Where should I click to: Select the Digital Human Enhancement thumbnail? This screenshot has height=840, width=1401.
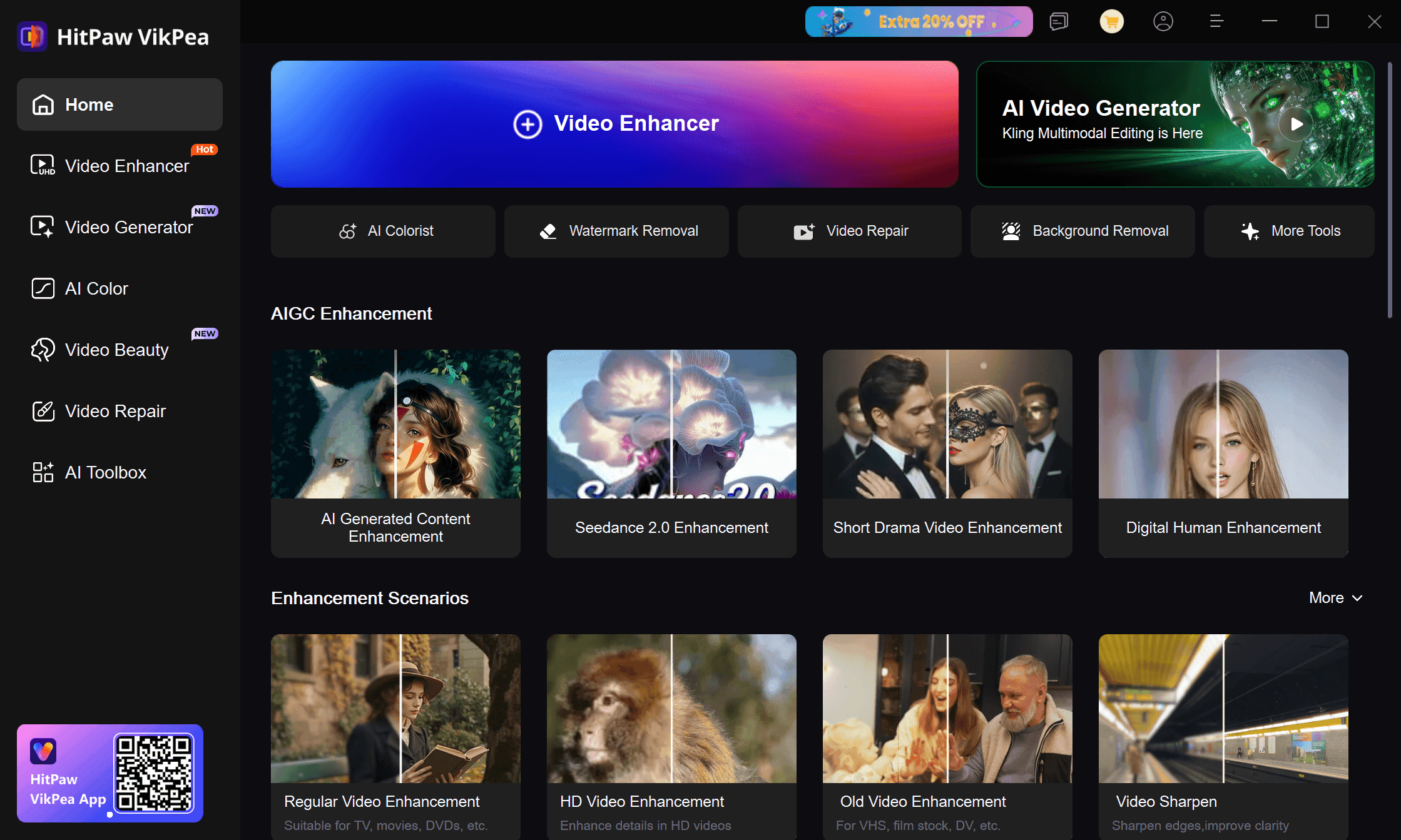[x=1223, y=424]
